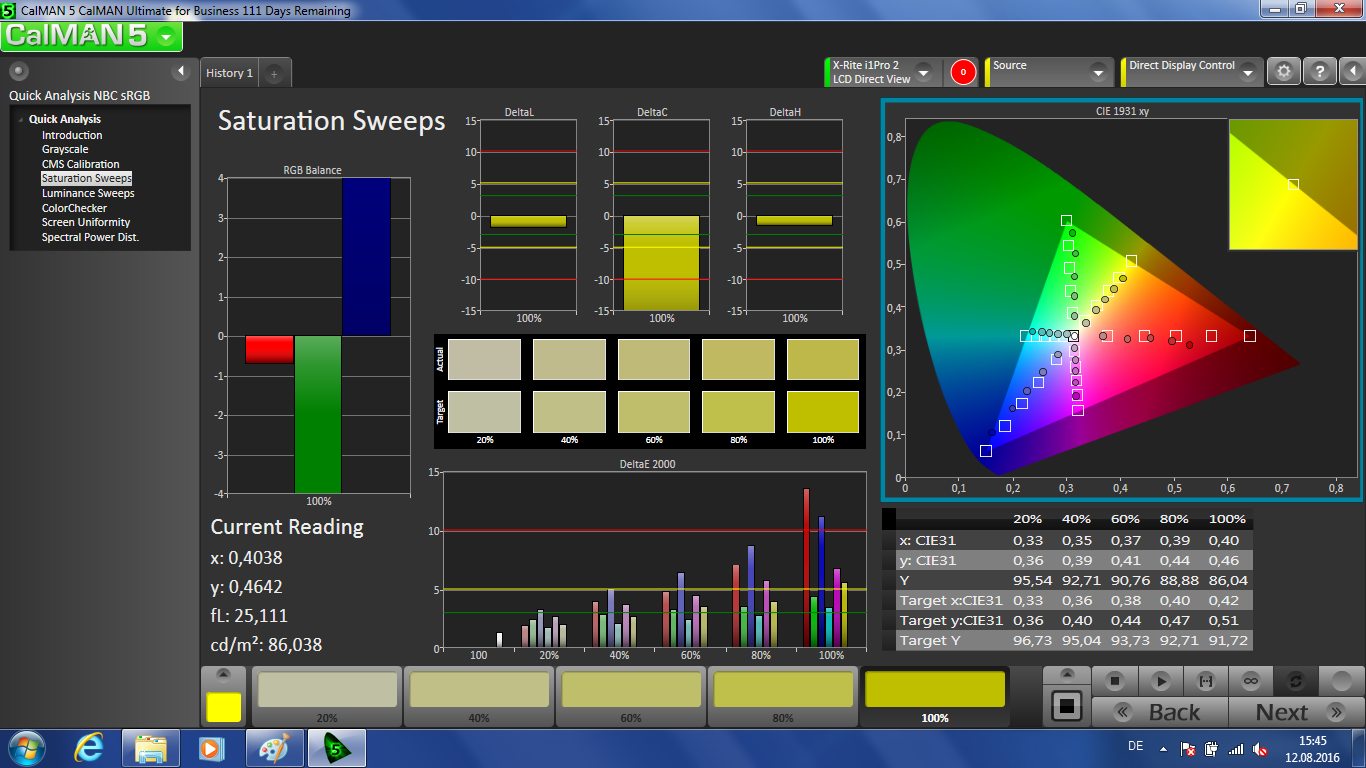Viewport: 1366px width, 768px height.
Task: Go to Luminance Sweeps page
Action: [88, 193]
